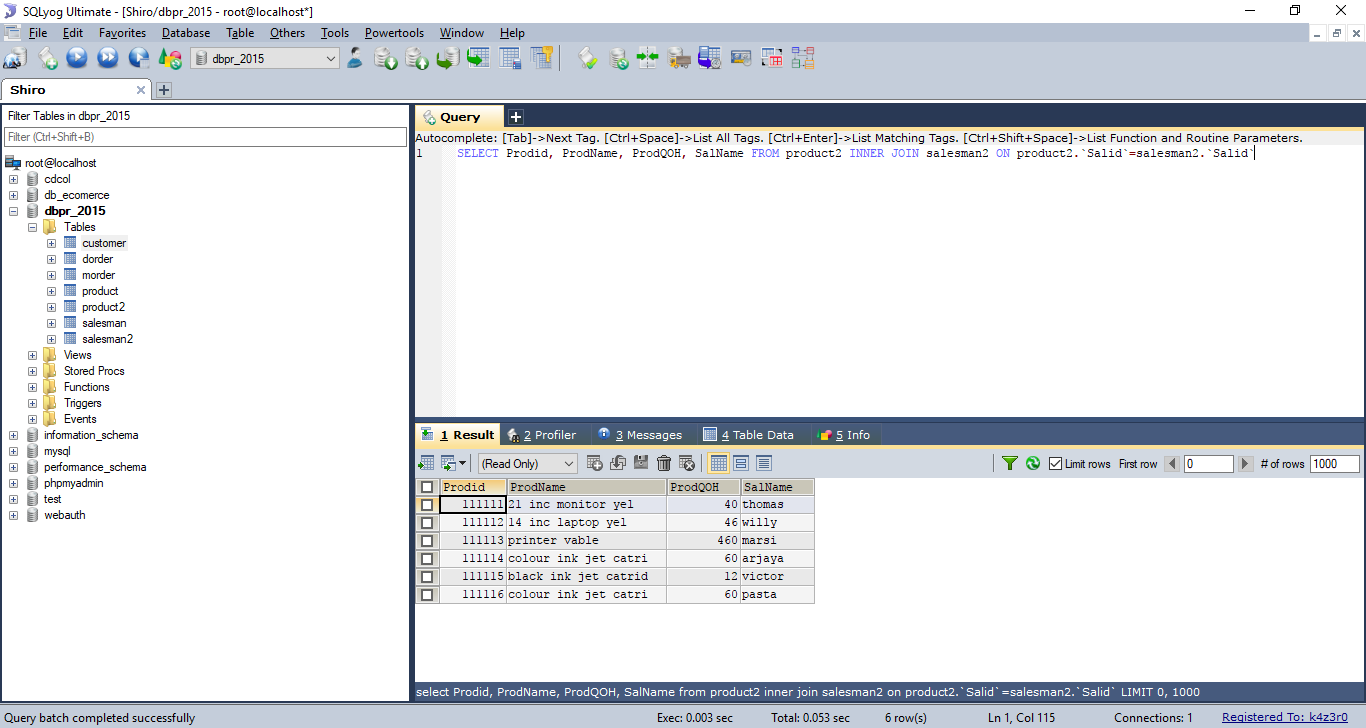Open the Powertools menu
1366x728 pixels.
pos(394,33)
